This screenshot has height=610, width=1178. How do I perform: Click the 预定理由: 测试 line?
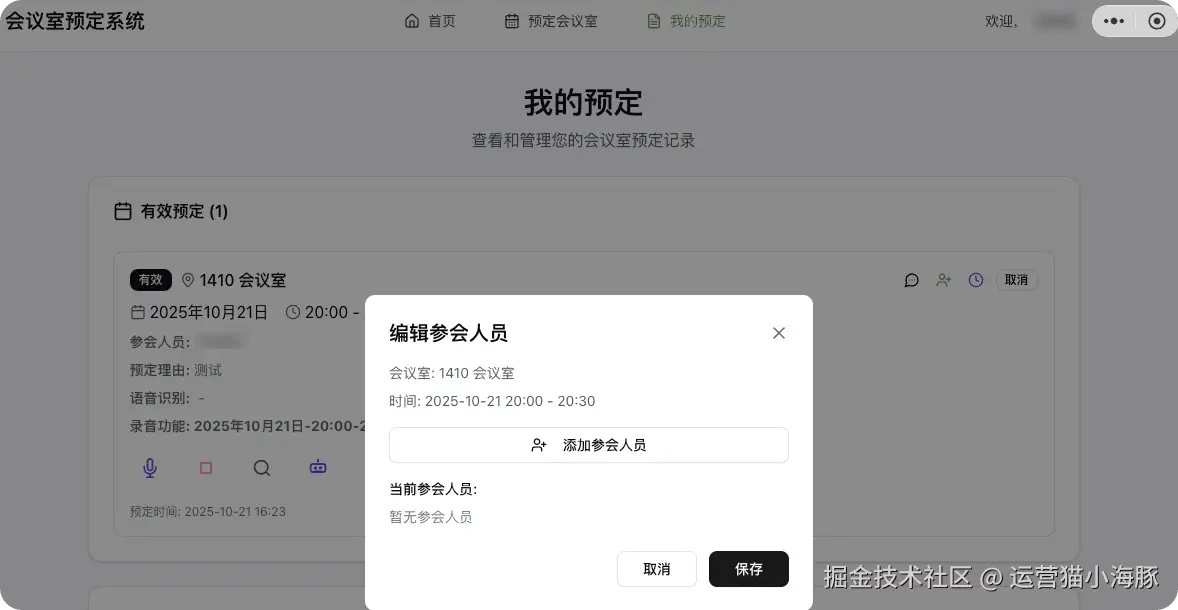pyautogui.click(x=176, y=370)
